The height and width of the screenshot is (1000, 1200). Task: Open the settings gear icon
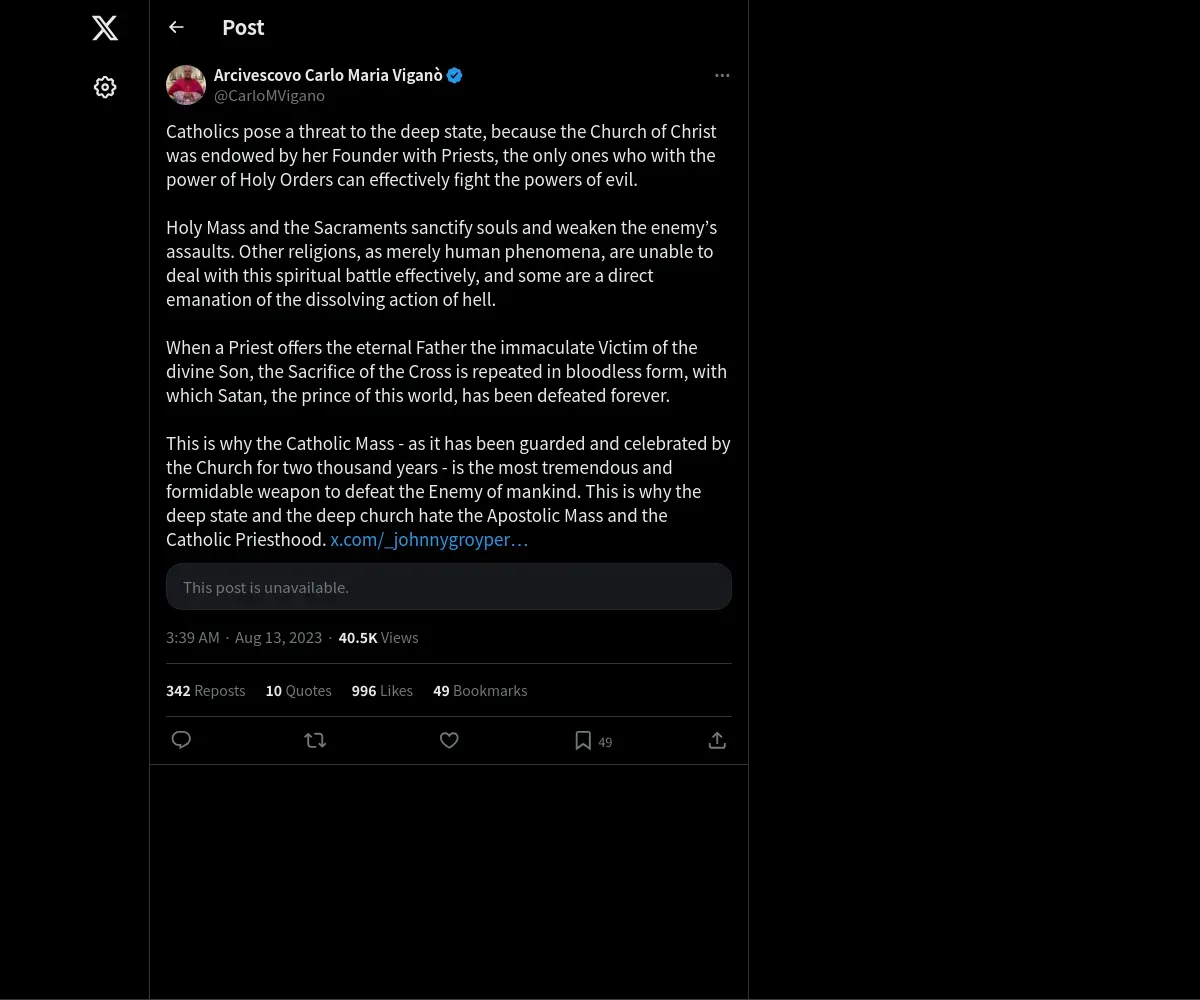point(105,87)
